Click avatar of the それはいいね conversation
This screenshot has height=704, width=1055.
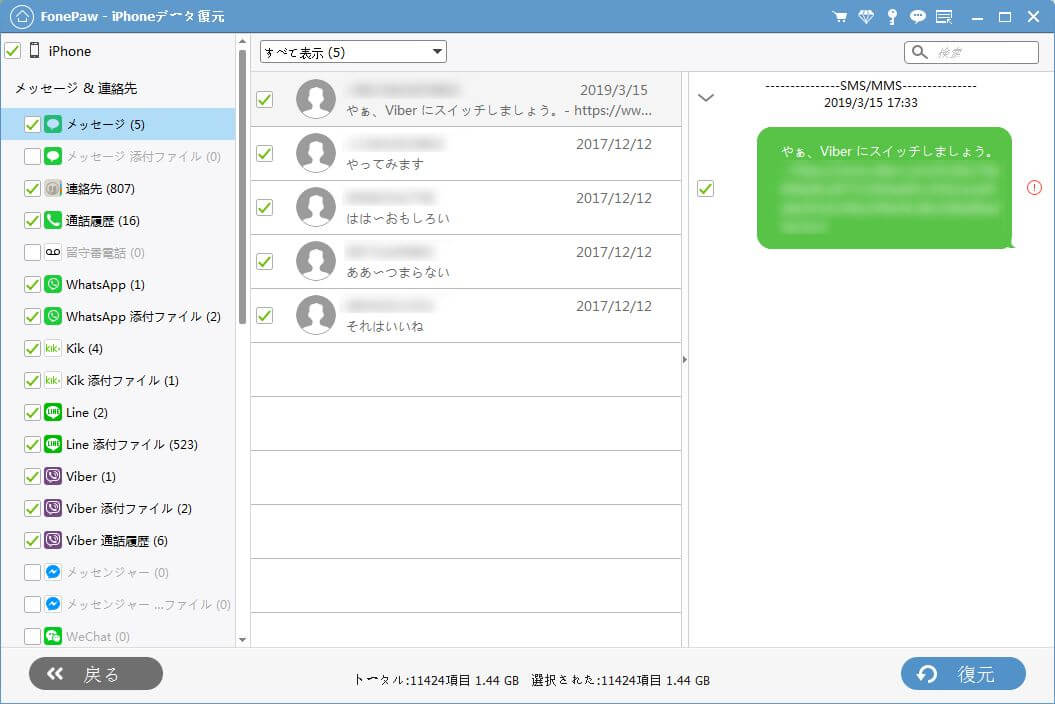tap(316, 315)
